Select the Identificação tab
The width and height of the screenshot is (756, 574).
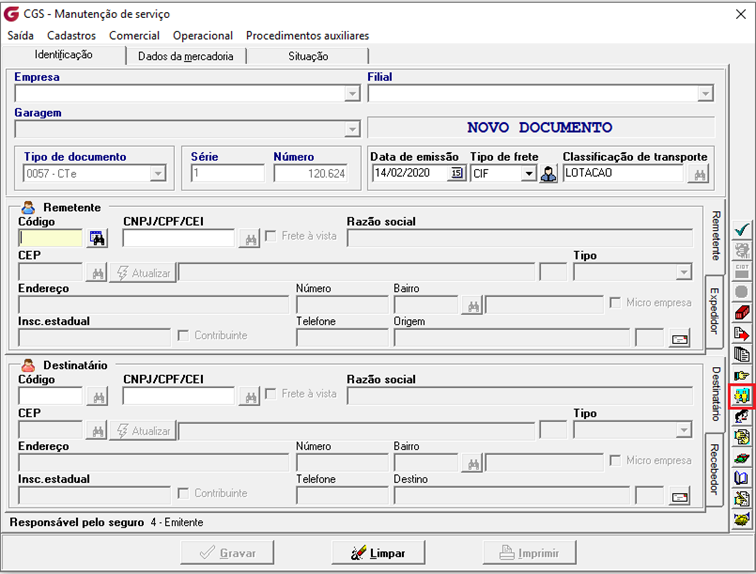pyautogui.click(x=63, y=54)
